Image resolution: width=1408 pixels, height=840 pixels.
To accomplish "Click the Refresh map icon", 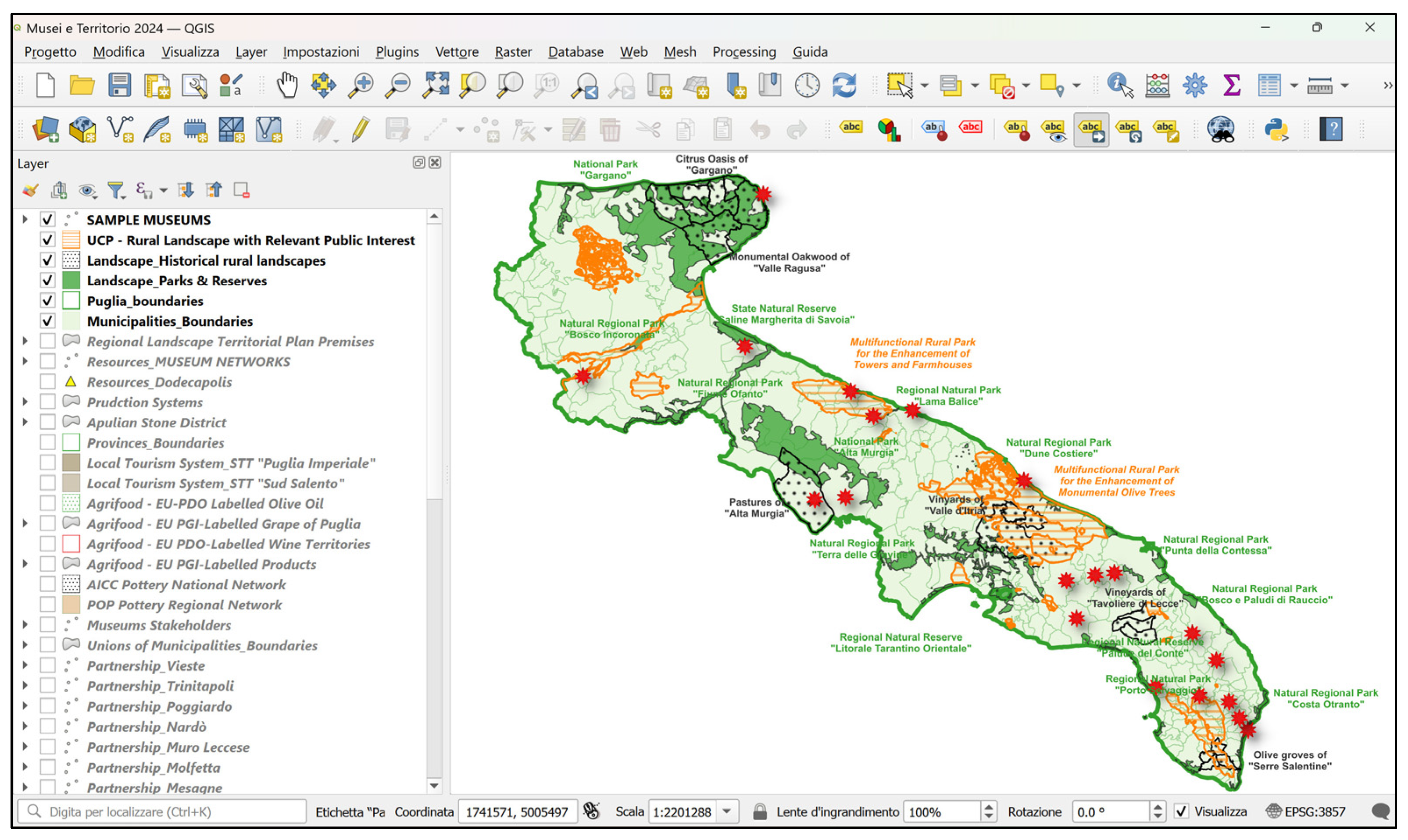I will coord(844,85).
